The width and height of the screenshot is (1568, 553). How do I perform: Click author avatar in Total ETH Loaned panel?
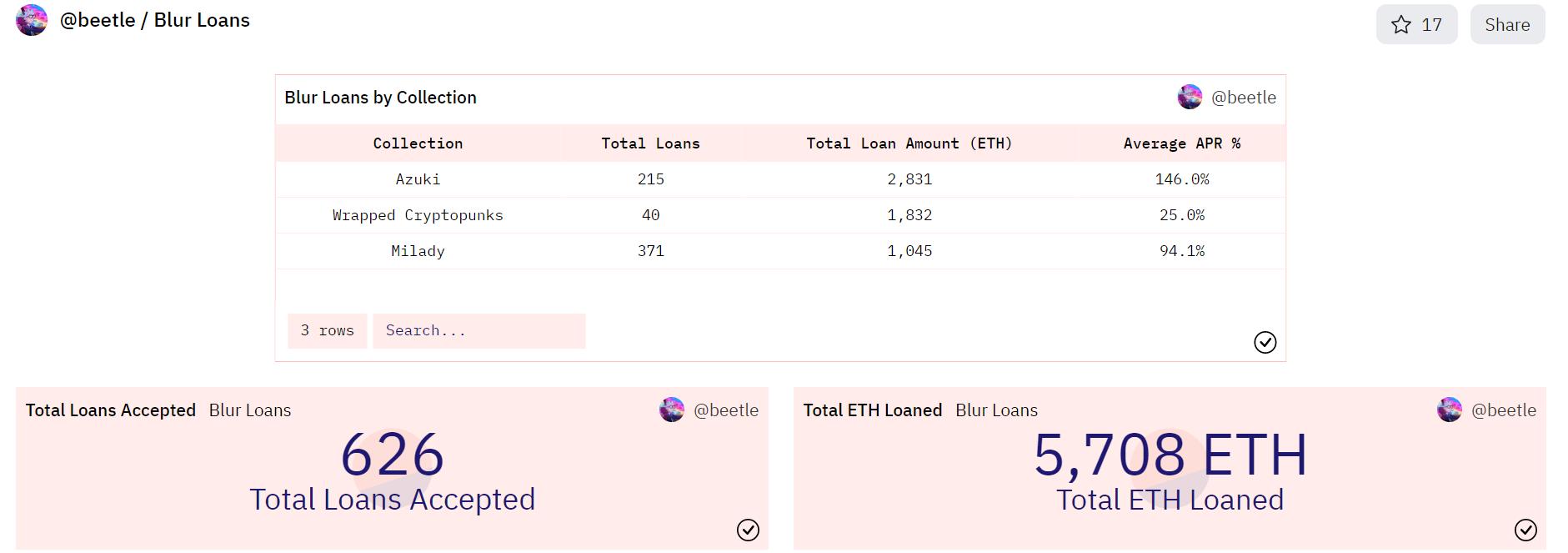coord(1449,410)
